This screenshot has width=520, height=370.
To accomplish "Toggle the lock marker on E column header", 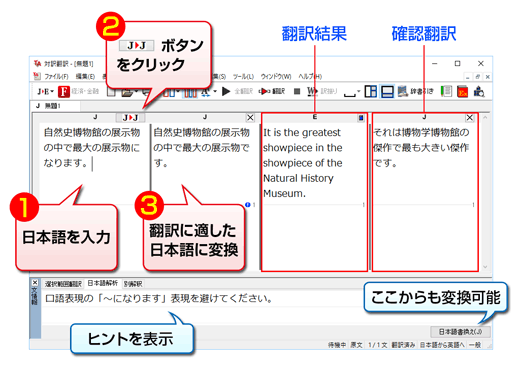I will click(x=361, y=118).
